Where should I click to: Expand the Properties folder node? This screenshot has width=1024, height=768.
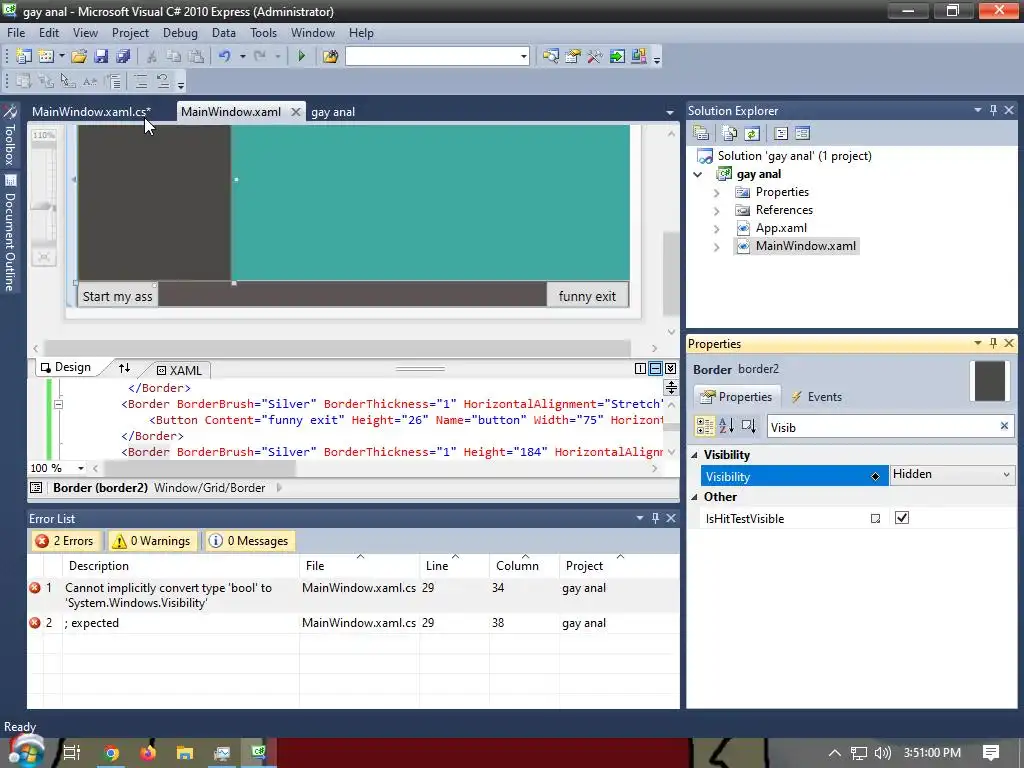point(716,193)
